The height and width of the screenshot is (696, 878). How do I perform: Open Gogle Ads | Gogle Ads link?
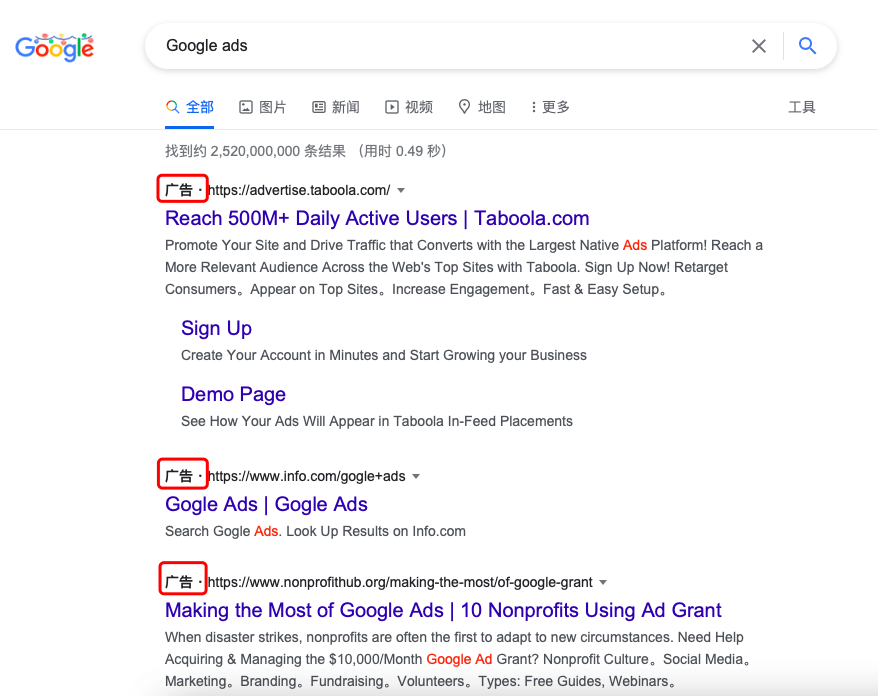click(266, 505)
